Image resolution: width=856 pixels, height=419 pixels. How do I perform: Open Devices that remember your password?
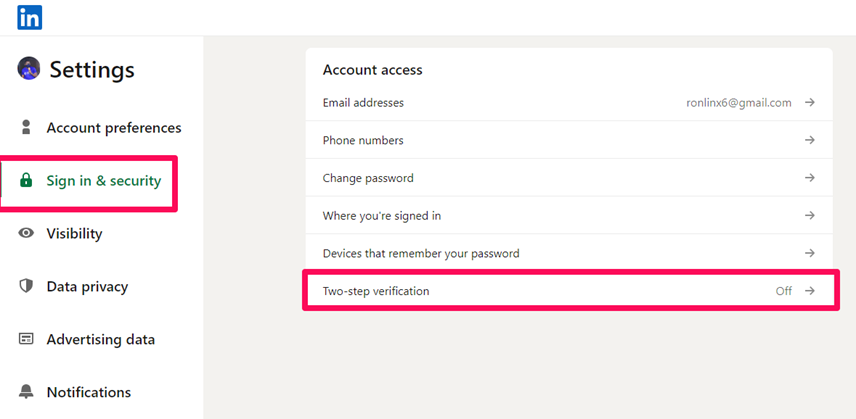tap(569, 253)
